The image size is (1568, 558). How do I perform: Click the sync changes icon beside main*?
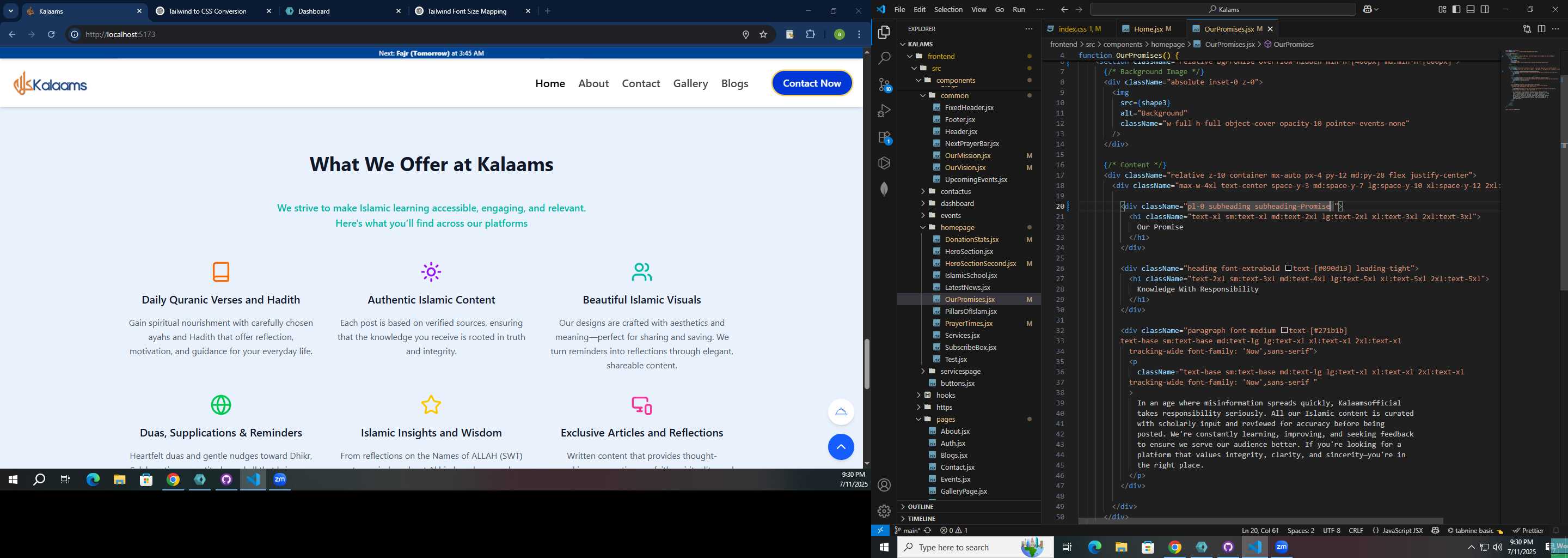(x=928, y=531)
